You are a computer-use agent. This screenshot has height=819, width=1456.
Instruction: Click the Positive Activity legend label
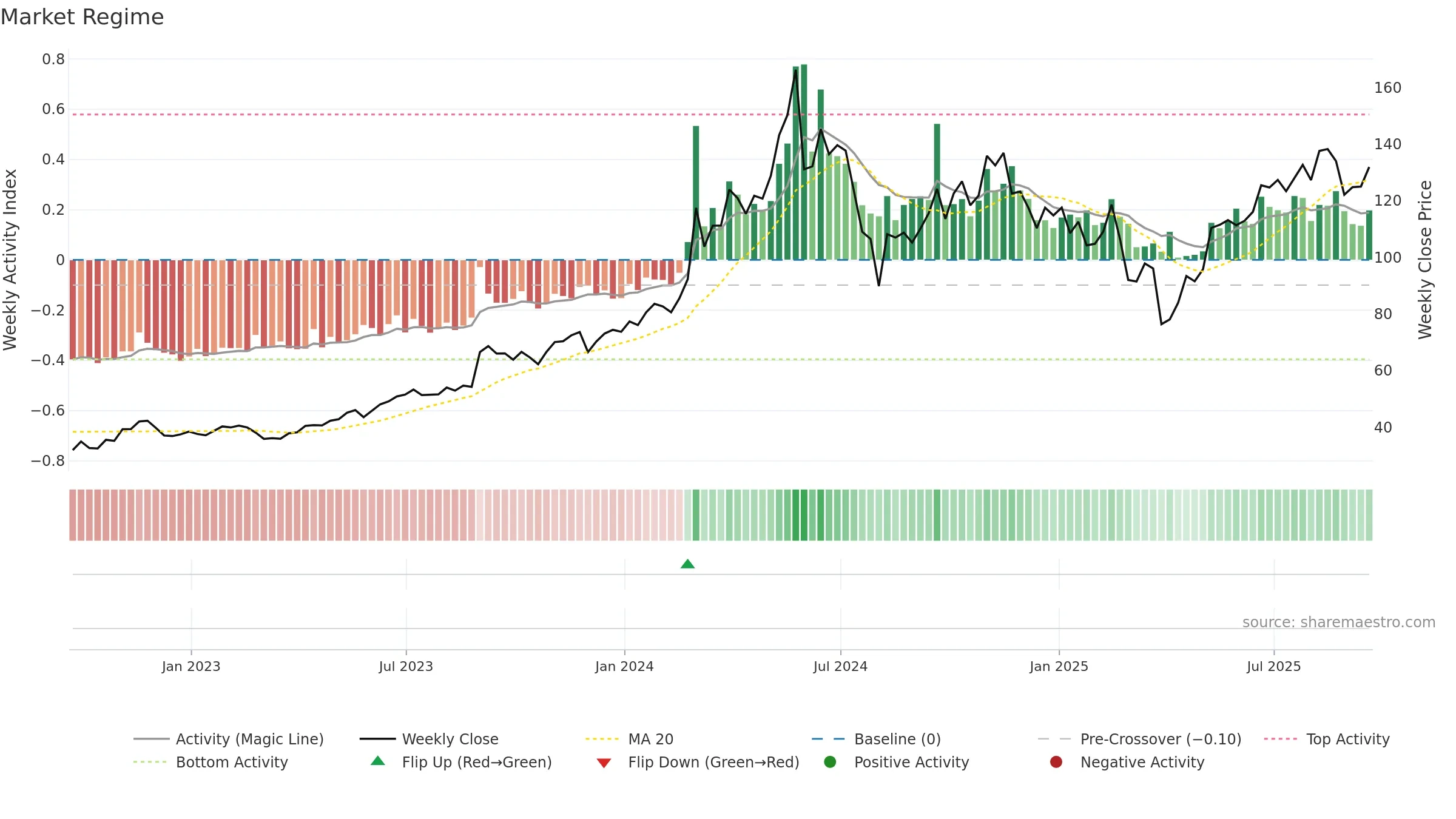click(x=912, y=762)
